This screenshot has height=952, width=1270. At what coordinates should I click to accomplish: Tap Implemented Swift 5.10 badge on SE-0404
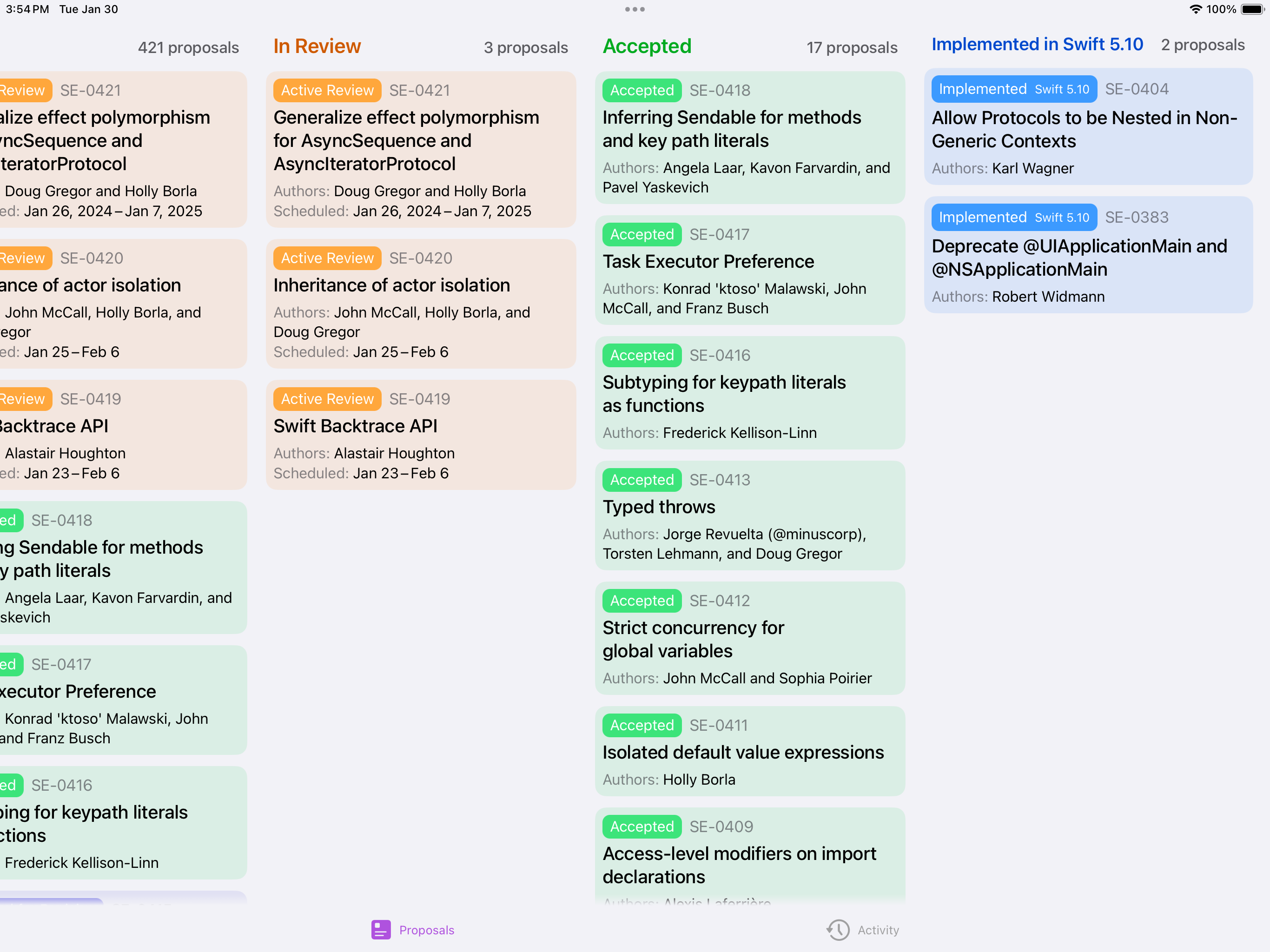pyautogui.click(x=1014, y=89)
